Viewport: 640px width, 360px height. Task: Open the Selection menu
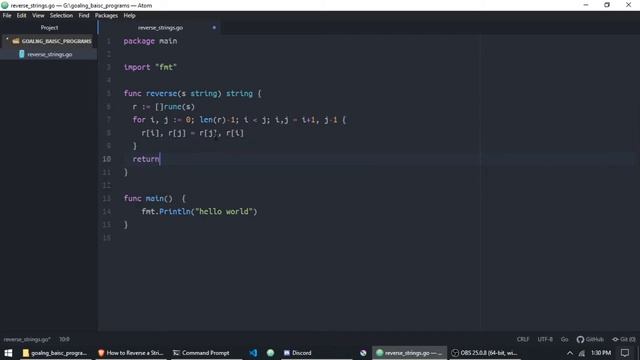point(61,16)
